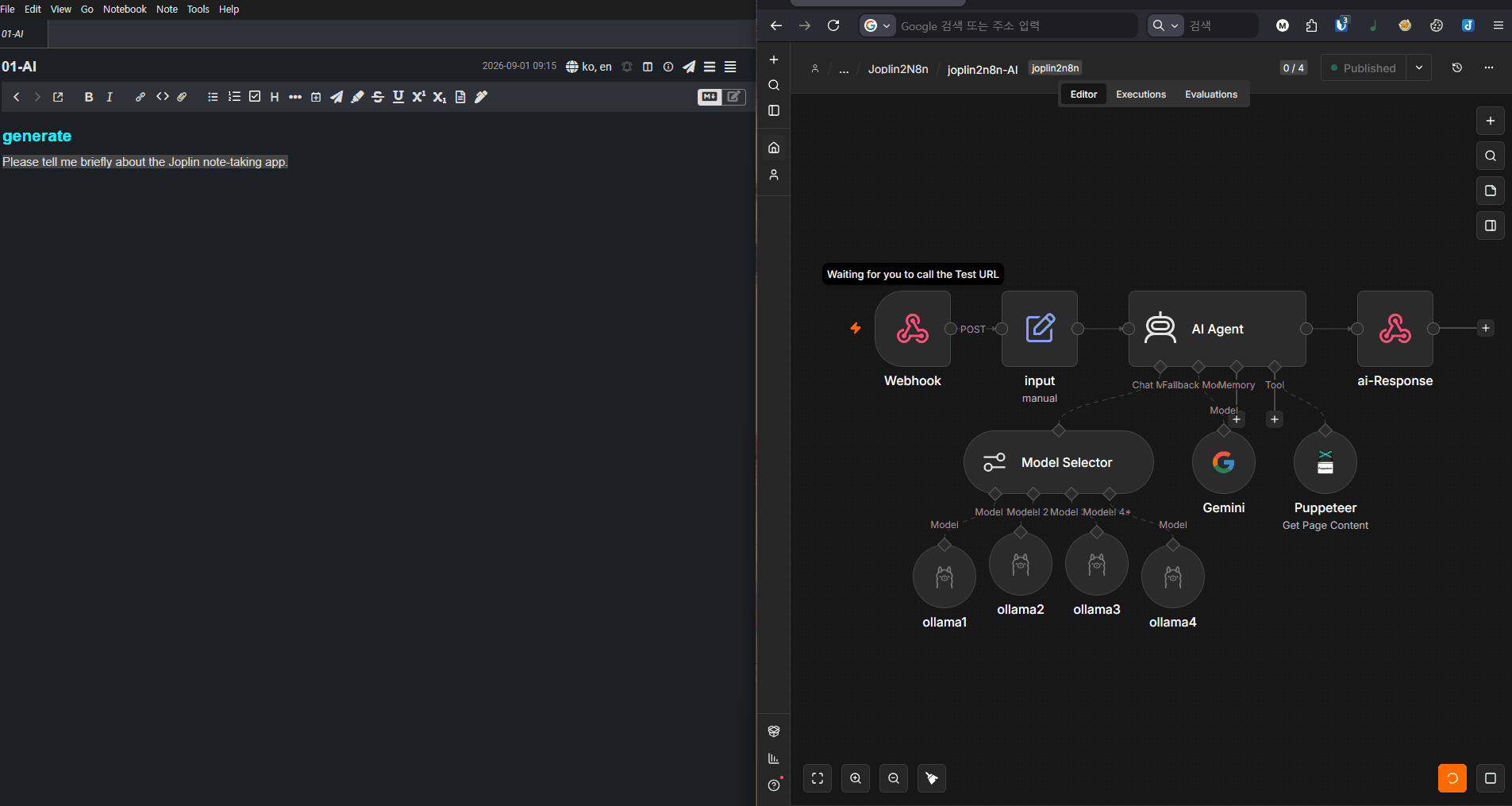
Task: Open the Joplin Edit menu
Action: click(x=33, y=10)
